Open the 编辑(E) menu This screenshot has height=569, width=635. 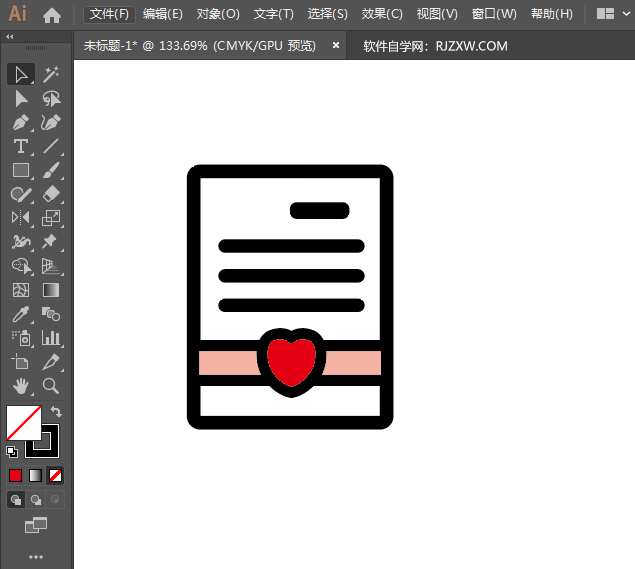click(163, 14)
